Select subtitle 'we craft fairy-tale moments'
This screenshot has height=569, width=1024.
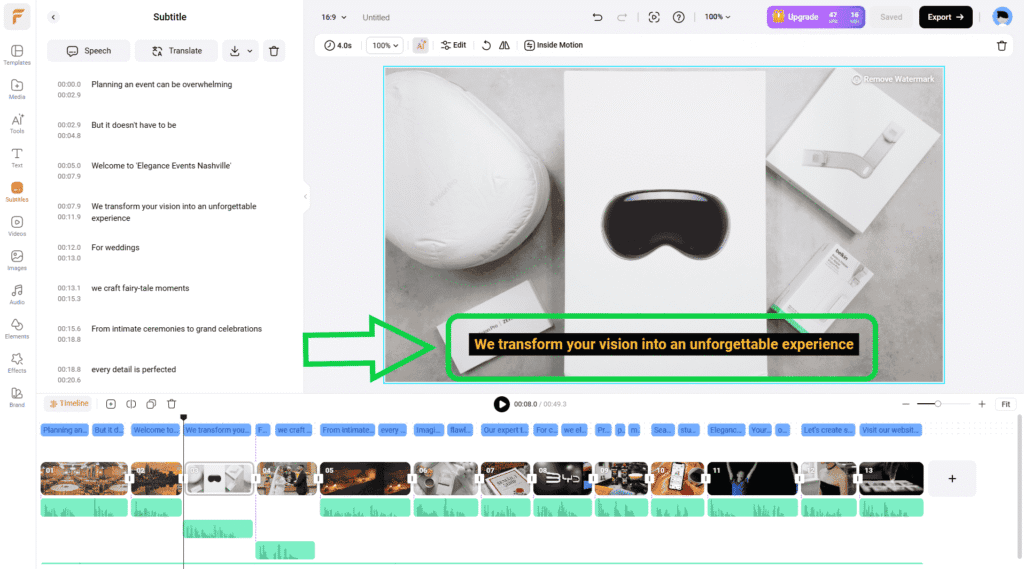(x=140, y=287)
